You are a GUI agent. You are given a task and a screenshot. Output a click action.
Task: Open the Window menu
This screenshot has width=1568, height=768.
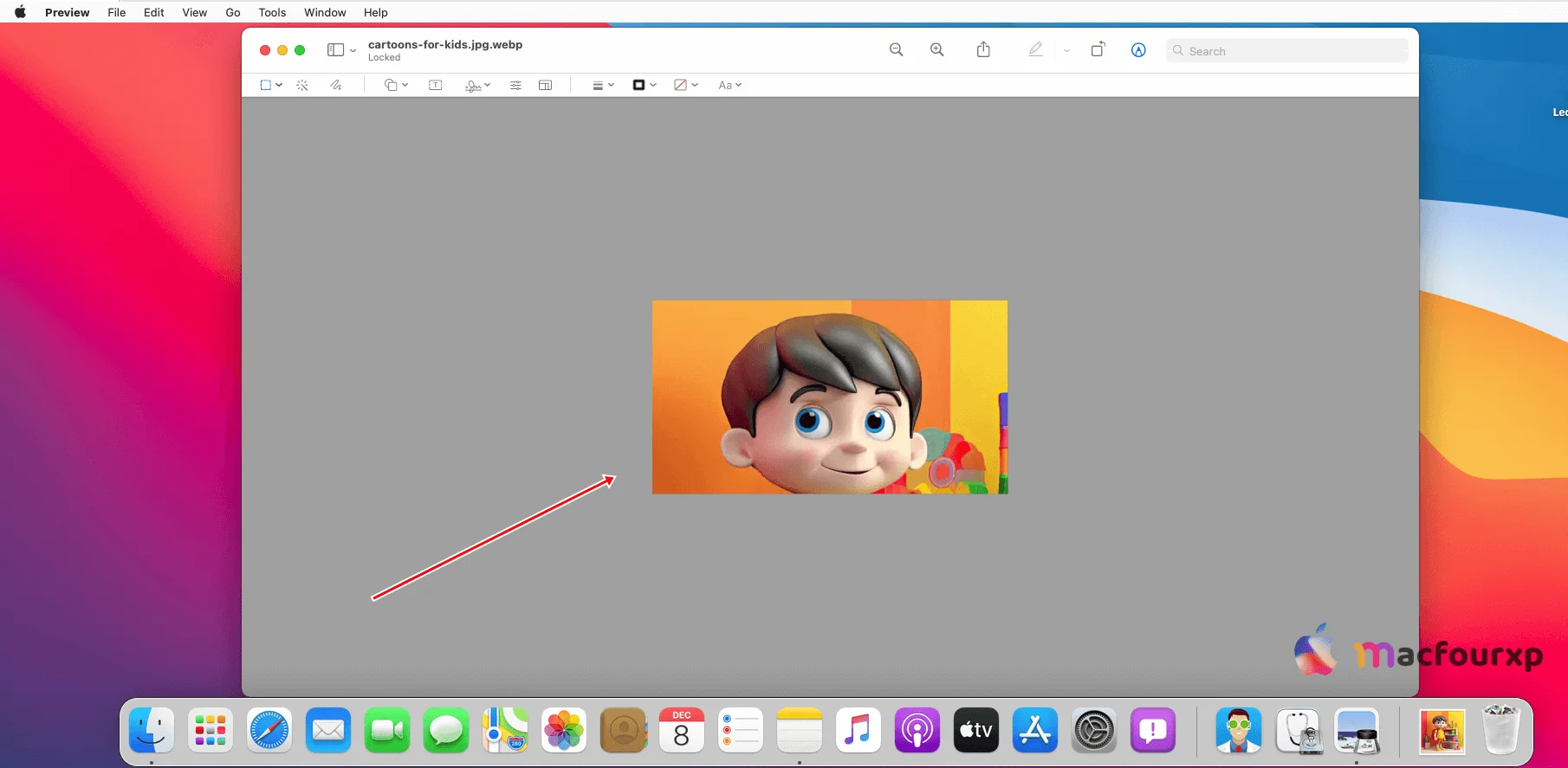click(x=325, y=12)
